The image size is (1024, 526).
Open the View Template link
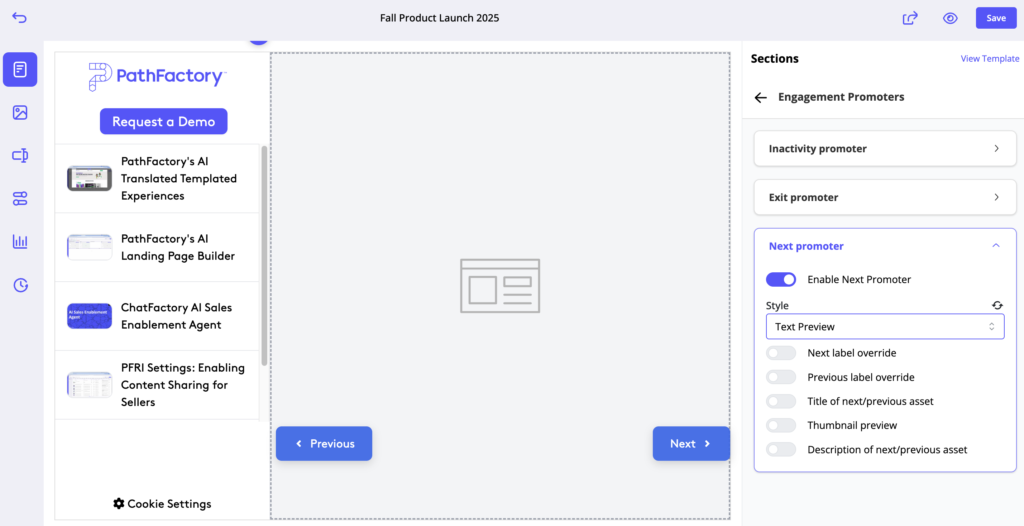point(989,59)
